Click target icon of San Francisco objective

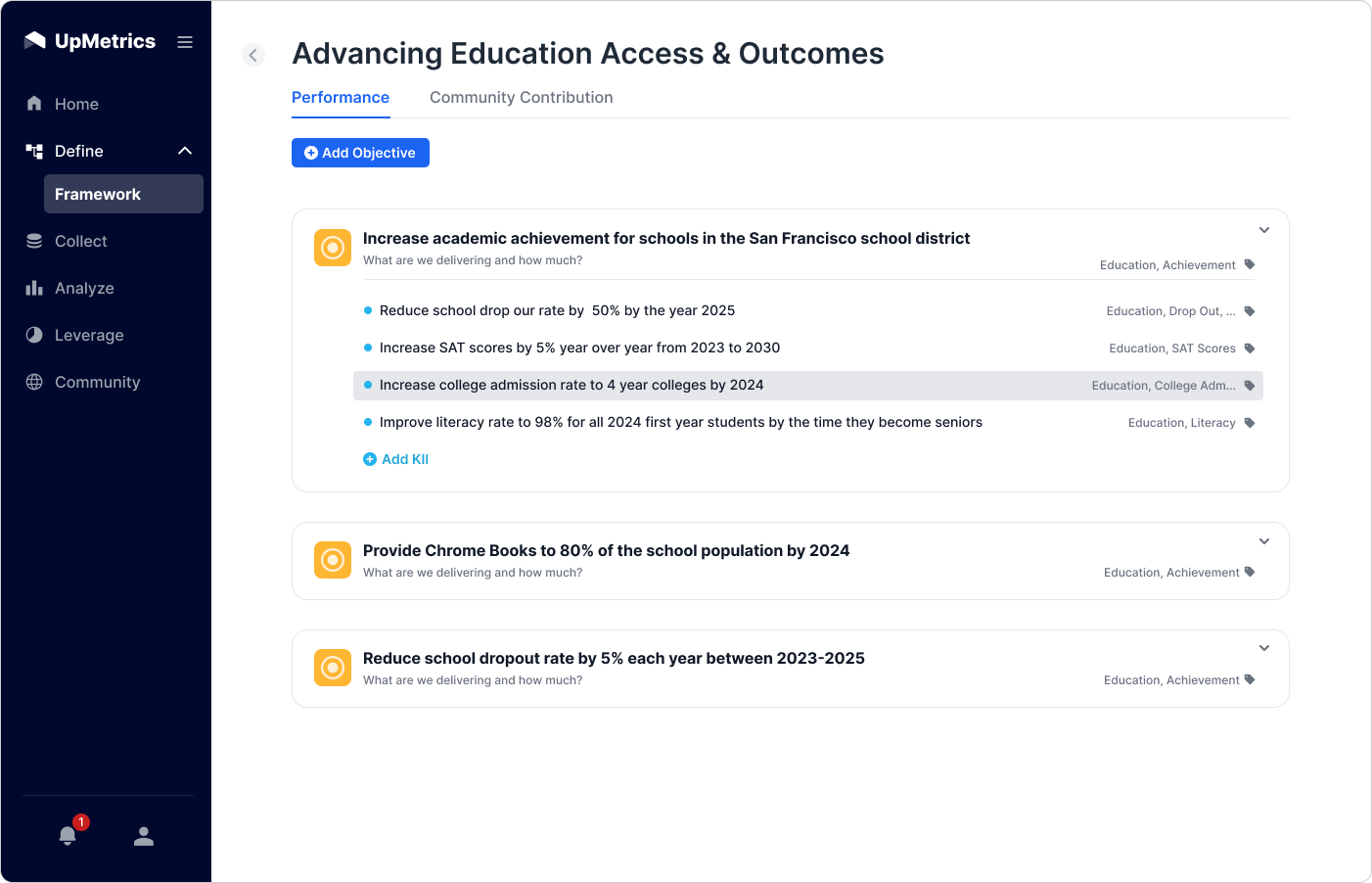333,248
